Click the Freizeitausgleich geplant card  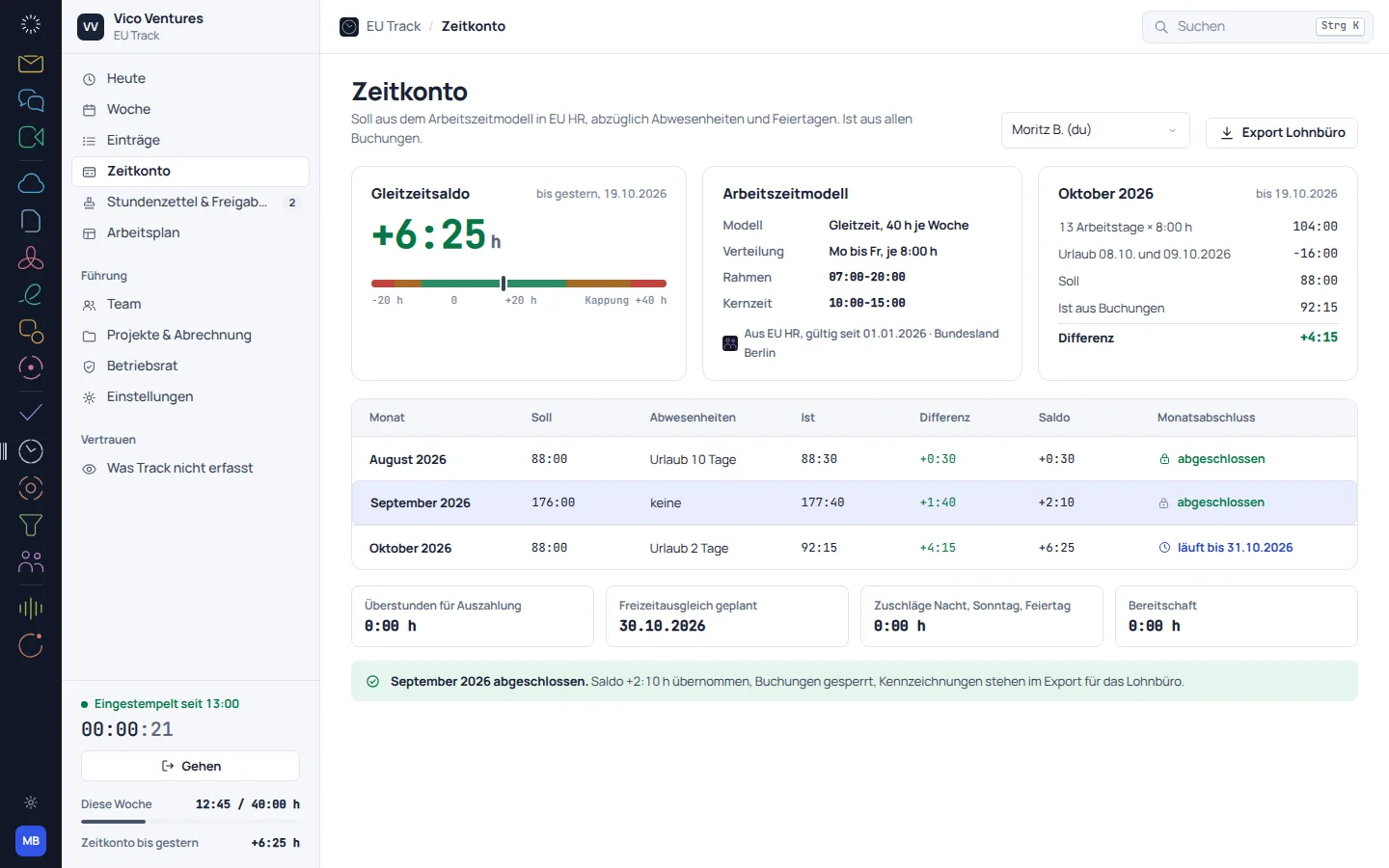pos(727,616)
